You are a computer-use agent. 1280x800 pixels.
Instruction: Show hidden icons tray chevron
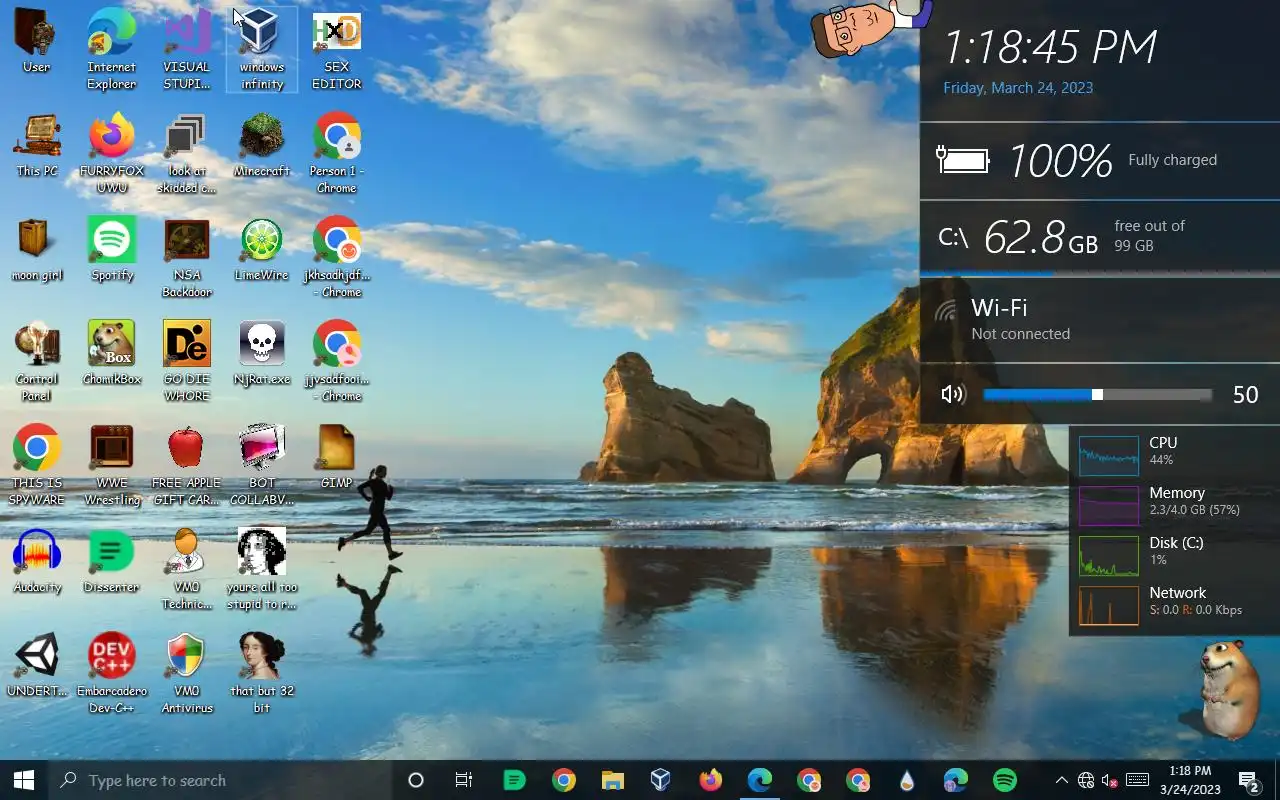click(1061, 780)
